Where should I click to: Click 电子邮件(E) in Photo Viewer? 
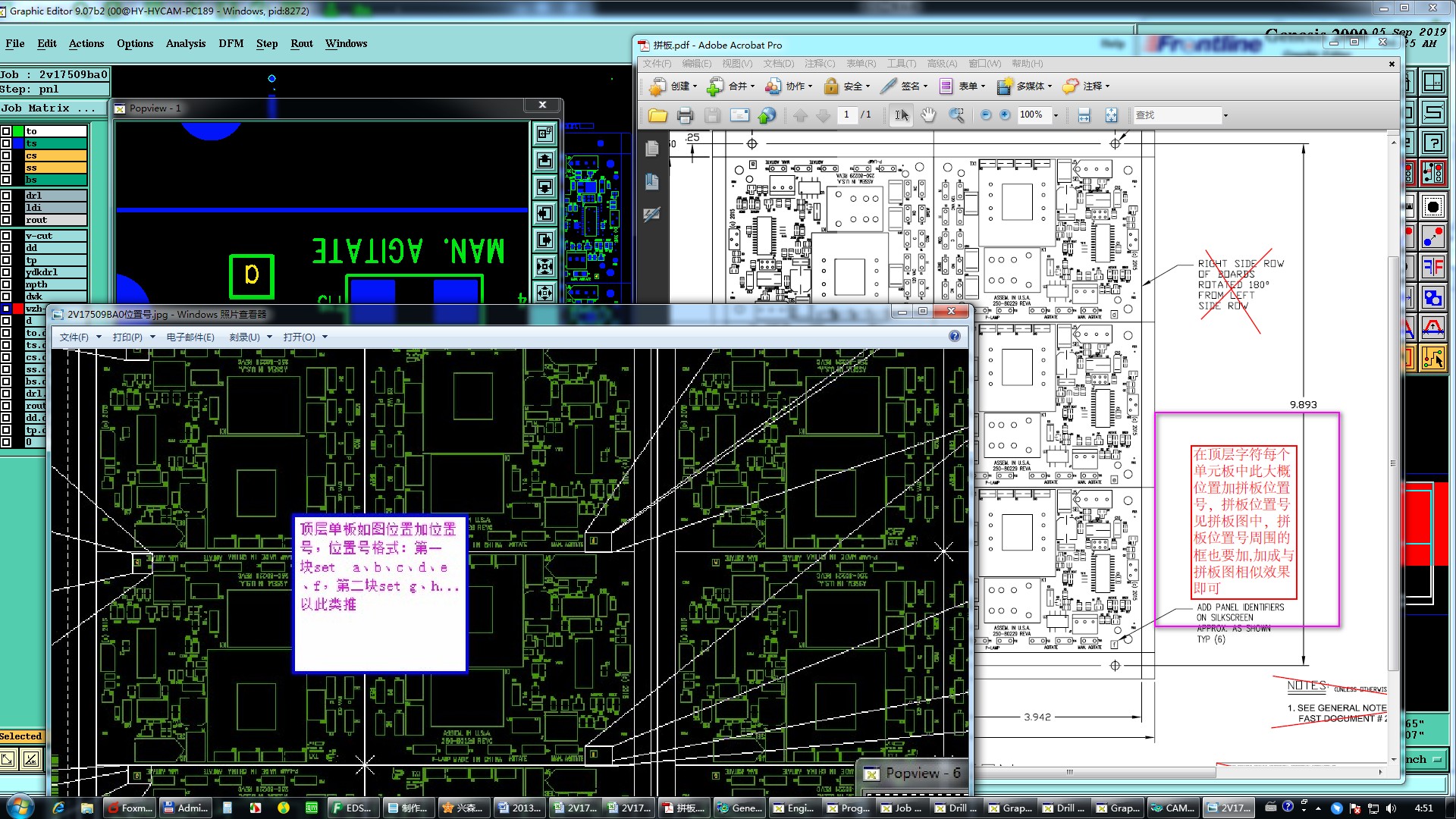[x=190, y=337]
